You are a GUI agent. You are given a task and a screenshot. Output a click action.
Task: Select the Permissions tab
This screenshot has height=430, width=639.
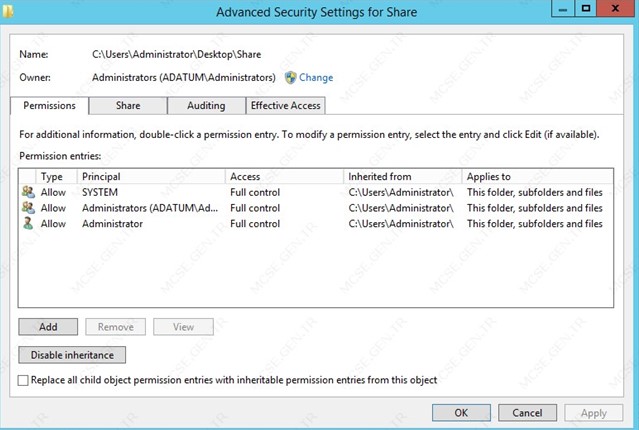tap(49, 106)
